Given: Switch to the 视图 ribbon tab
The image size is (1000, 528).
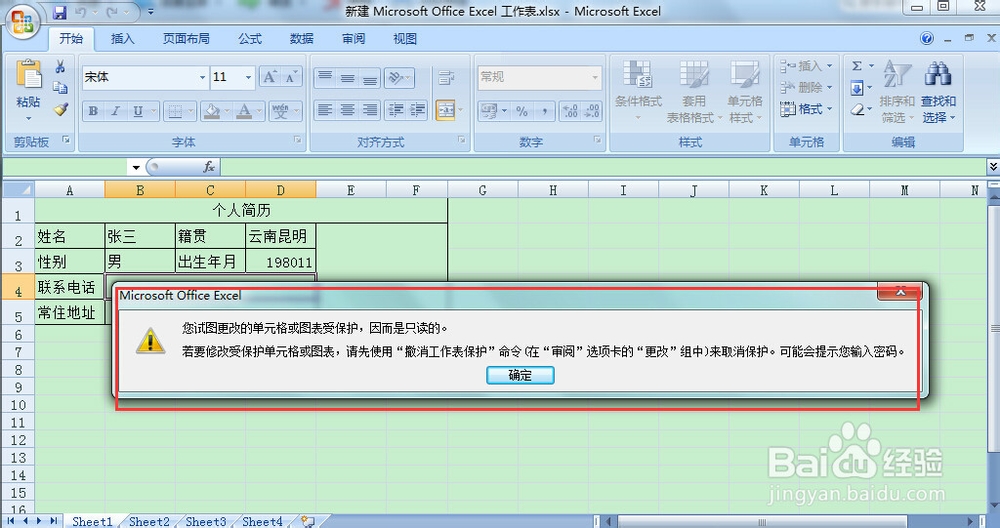Looking at the screenshot, I should pyautogui.click(x=405, y=39).
